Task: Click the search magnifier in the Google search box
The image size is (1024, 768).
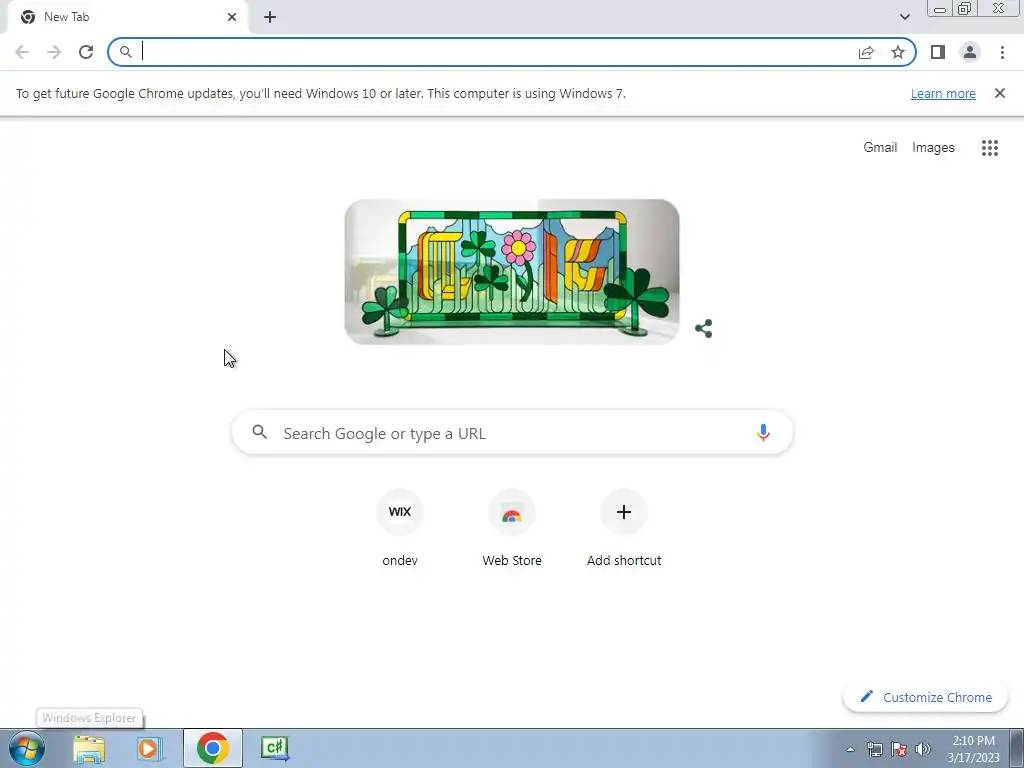Action: coord(259,432)
